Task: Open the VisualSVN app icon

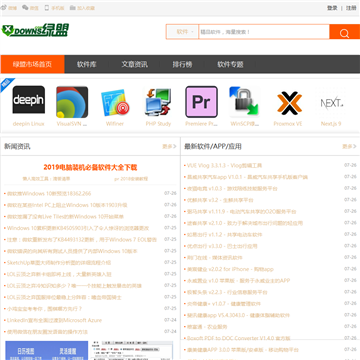Action: (72, 102)
